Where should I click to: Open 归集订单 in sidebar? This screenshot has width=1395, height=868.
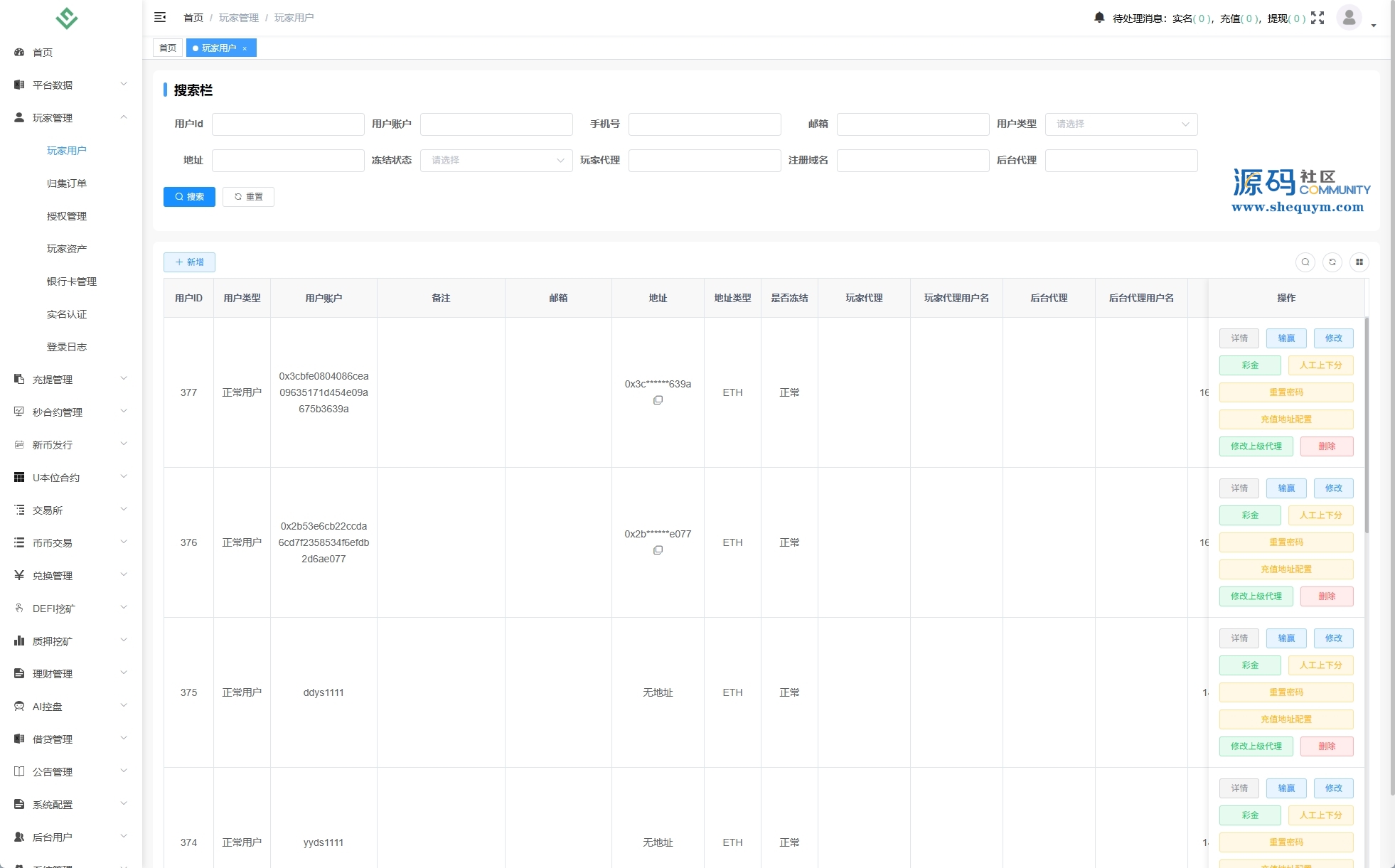[67, 183]
